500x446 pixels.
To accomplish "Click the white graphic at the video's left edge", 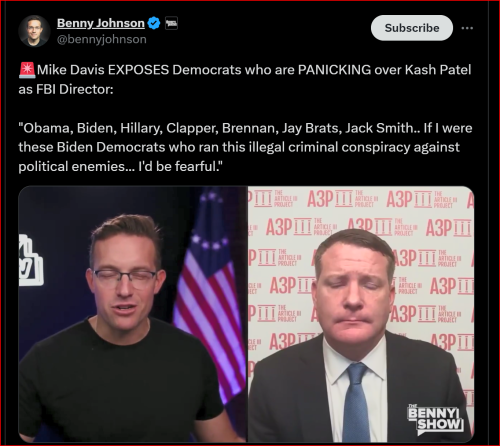I will (x=31, y=260).
